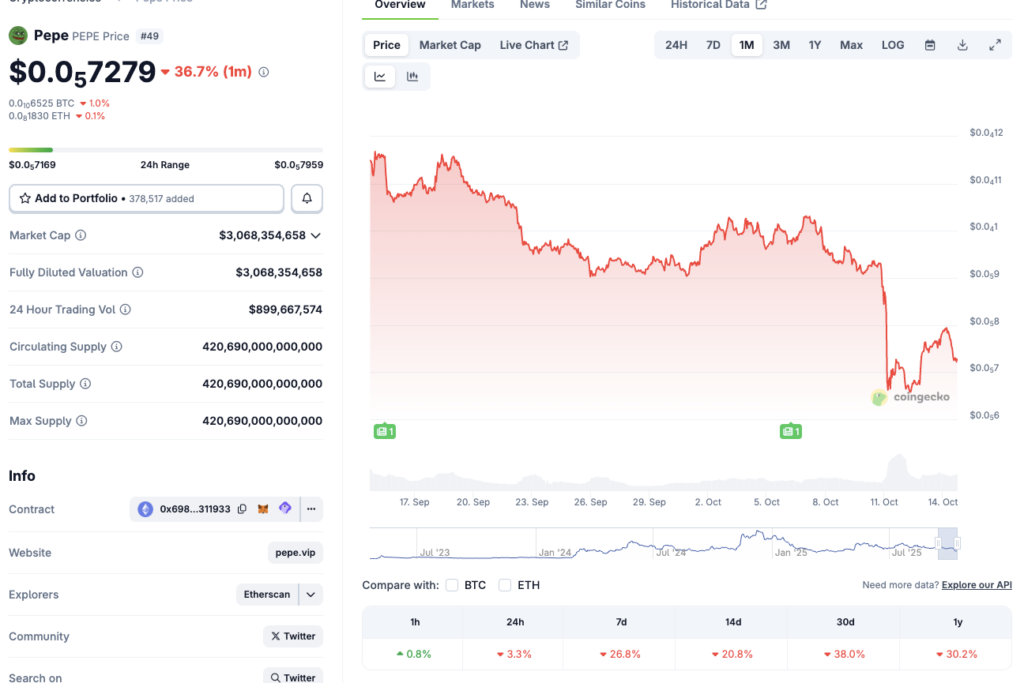Download the chart data
Image resolution: width=1024 pixels, height=683 pixels.
point(962,45)
